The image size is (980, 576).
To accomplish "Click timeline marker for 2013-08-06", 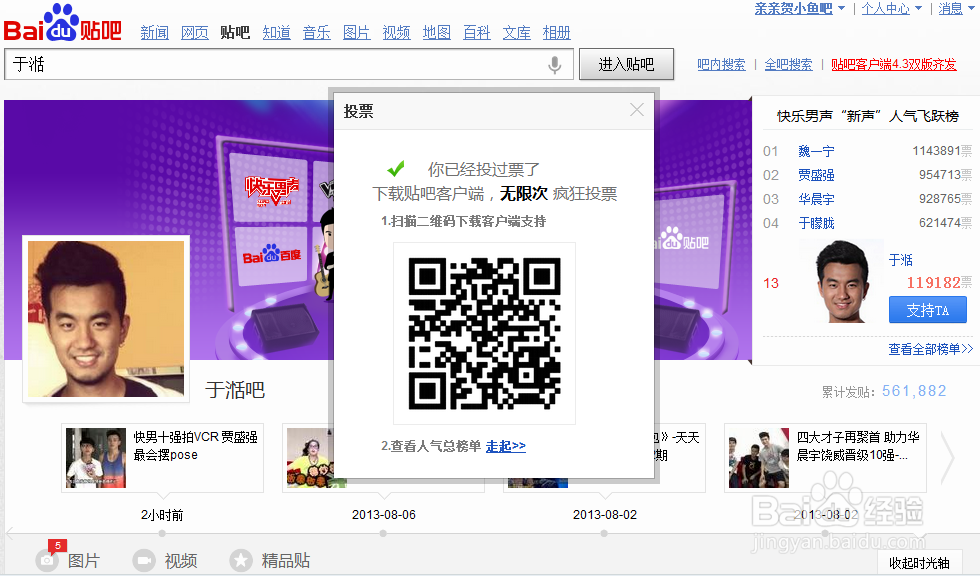I will pos(383,534).
